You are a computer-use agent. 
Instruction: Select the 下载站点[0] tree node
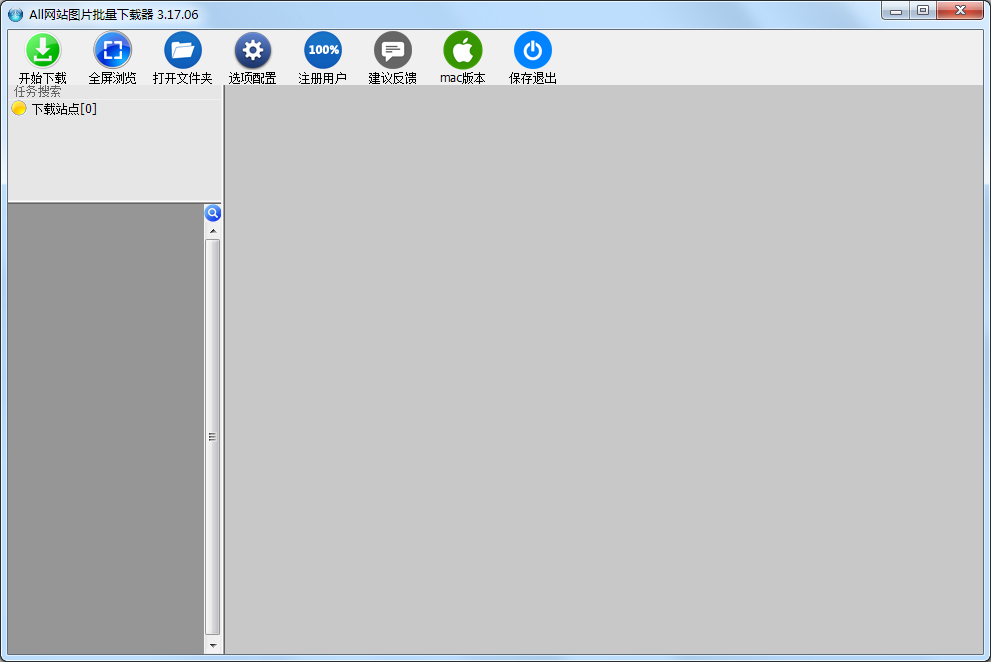click(x=64, y=109)
